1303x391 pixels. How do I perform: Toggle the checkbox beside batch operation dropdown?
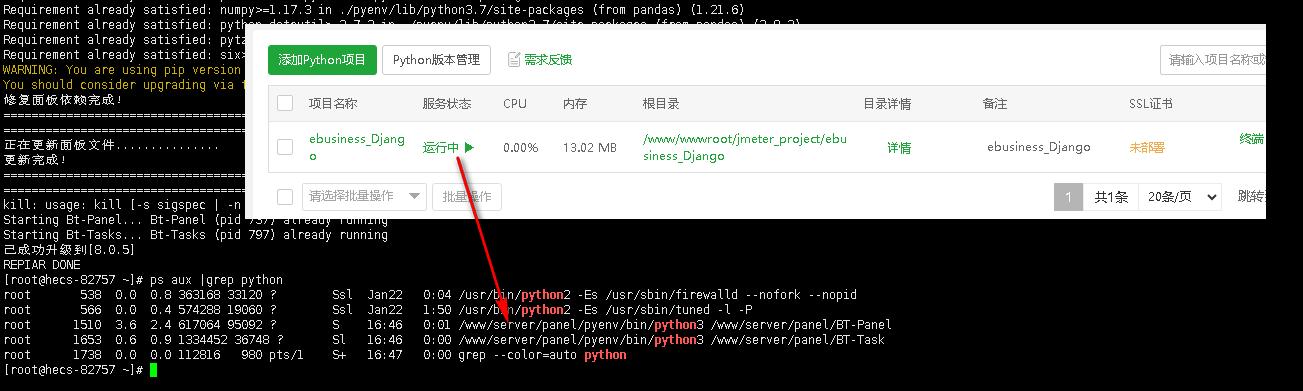point(285,196)
